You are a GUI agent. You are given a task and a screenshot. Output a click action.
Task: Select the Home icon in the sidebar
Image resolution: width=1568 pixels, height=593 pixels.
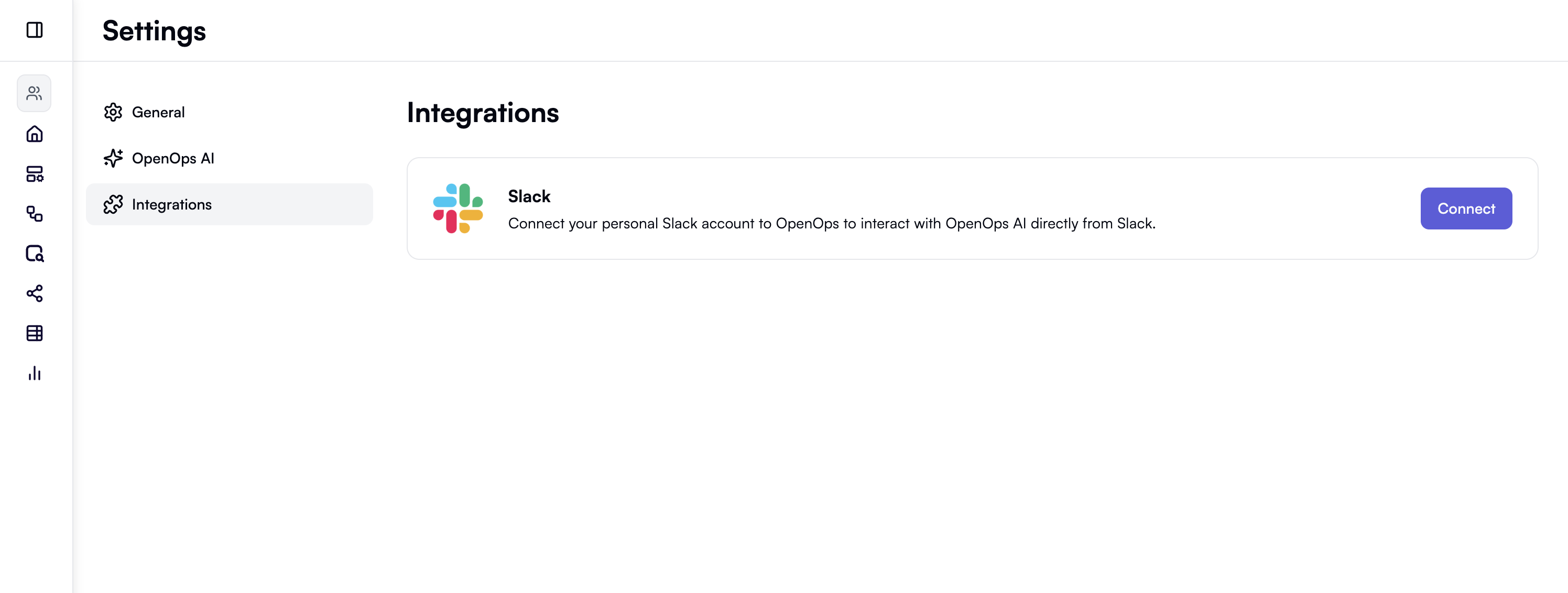point(35,134)
